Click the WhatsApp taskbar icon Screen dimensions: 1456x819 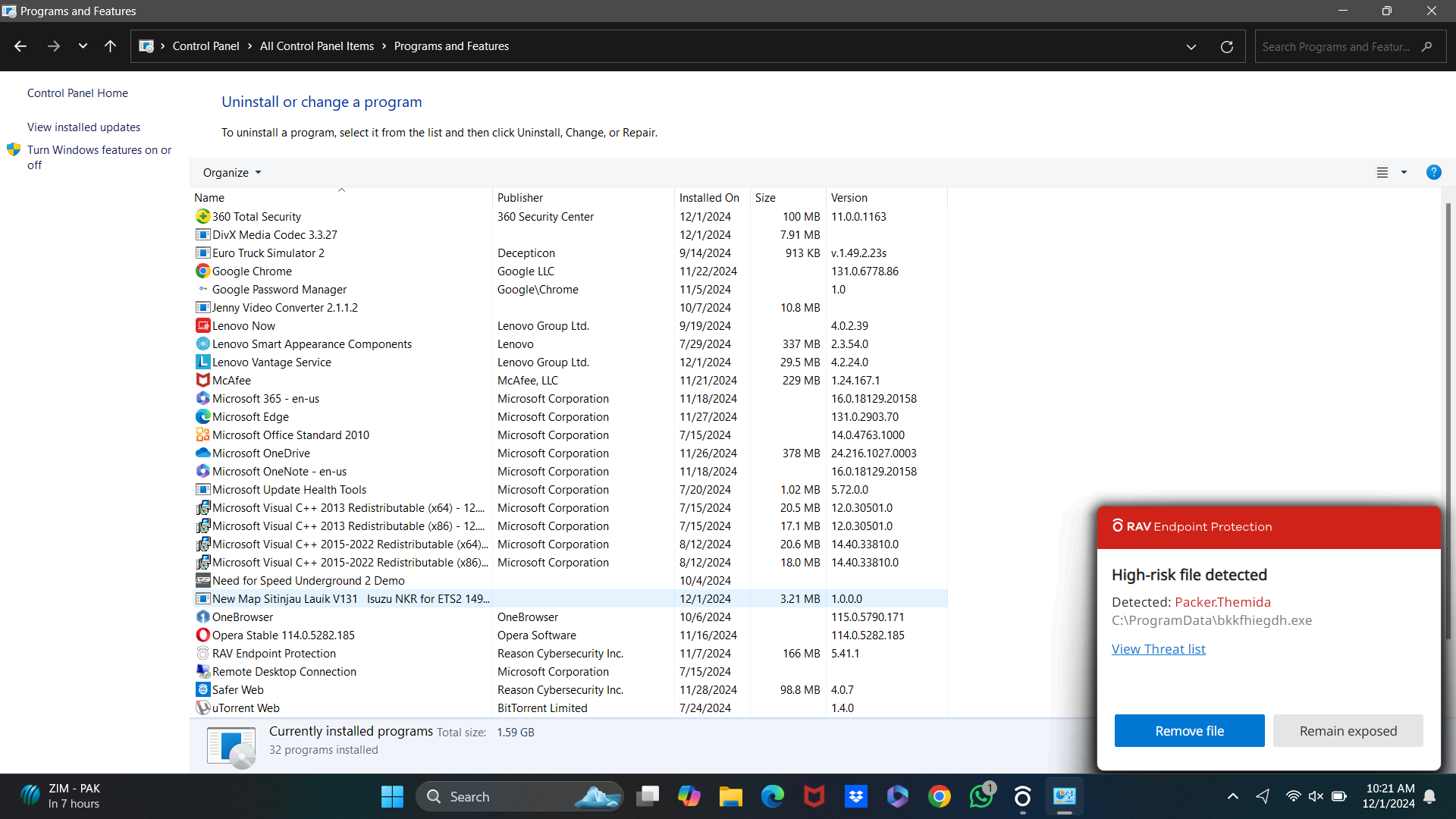click(x=981, y=796)
